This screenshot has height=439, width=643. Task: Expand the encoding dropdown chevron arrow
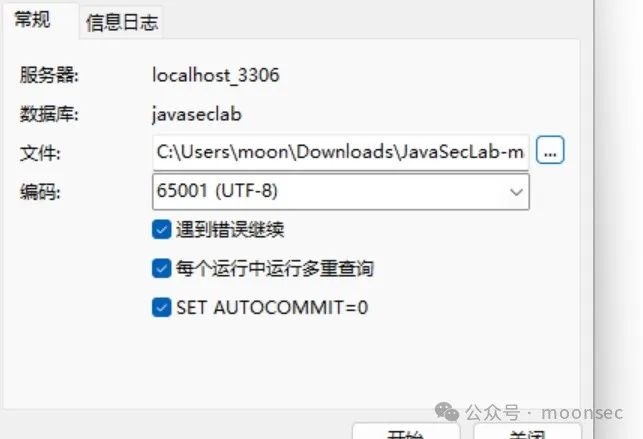pos(516,191)
